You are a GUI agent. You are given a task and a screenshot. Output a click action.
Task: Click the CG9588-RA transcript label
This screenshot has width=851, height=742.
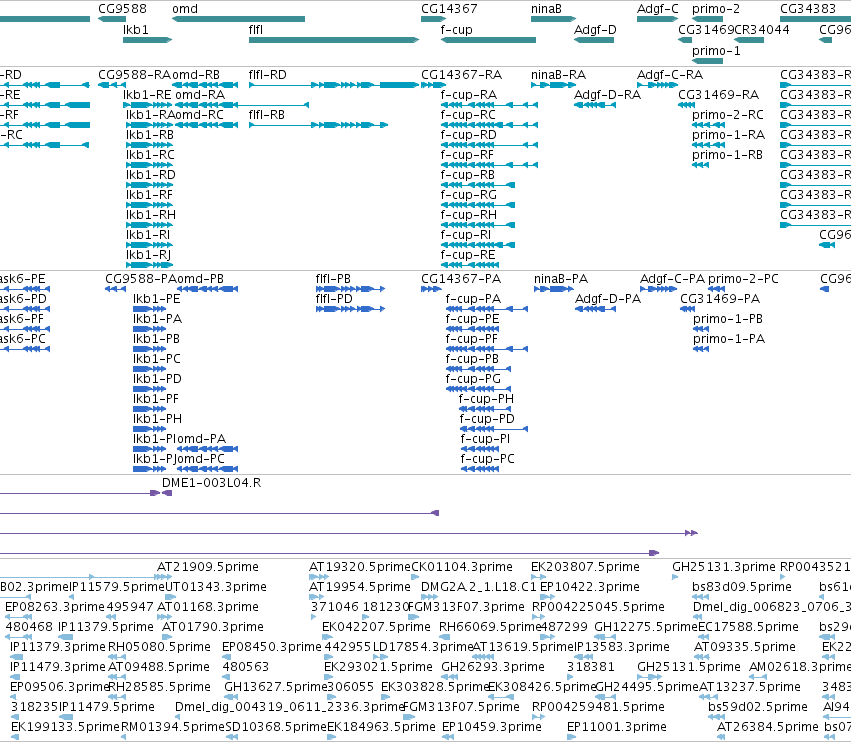click(x=134, y=75)
